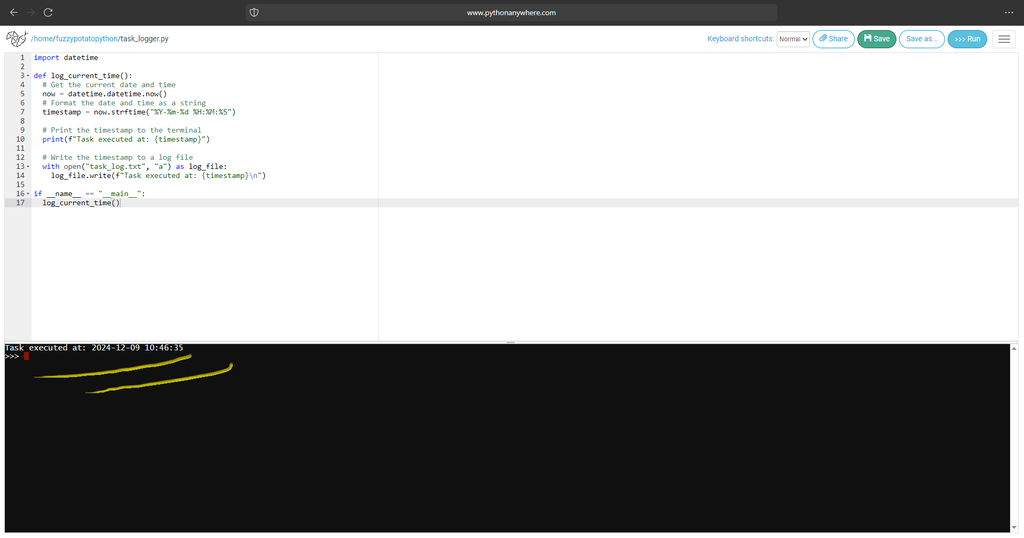The image size is (1024, 538).
Task: Click the console scrollbar up arrow
Action: (x=1014, y=349)
